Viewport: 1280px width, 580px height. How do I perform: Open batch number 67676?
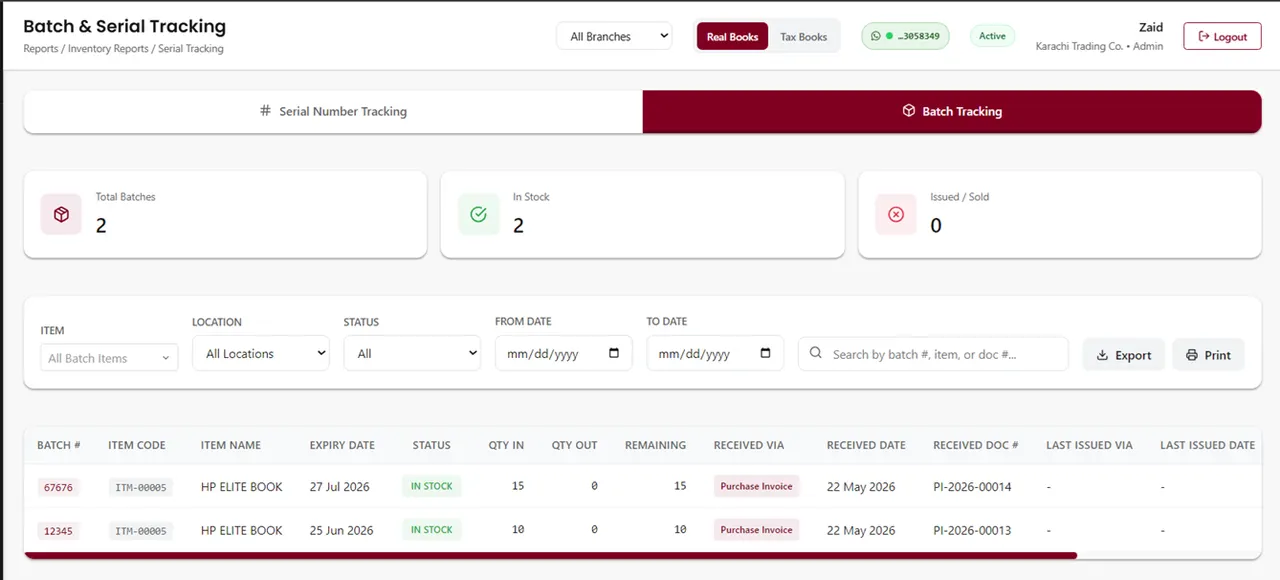(x=56, y=487)
